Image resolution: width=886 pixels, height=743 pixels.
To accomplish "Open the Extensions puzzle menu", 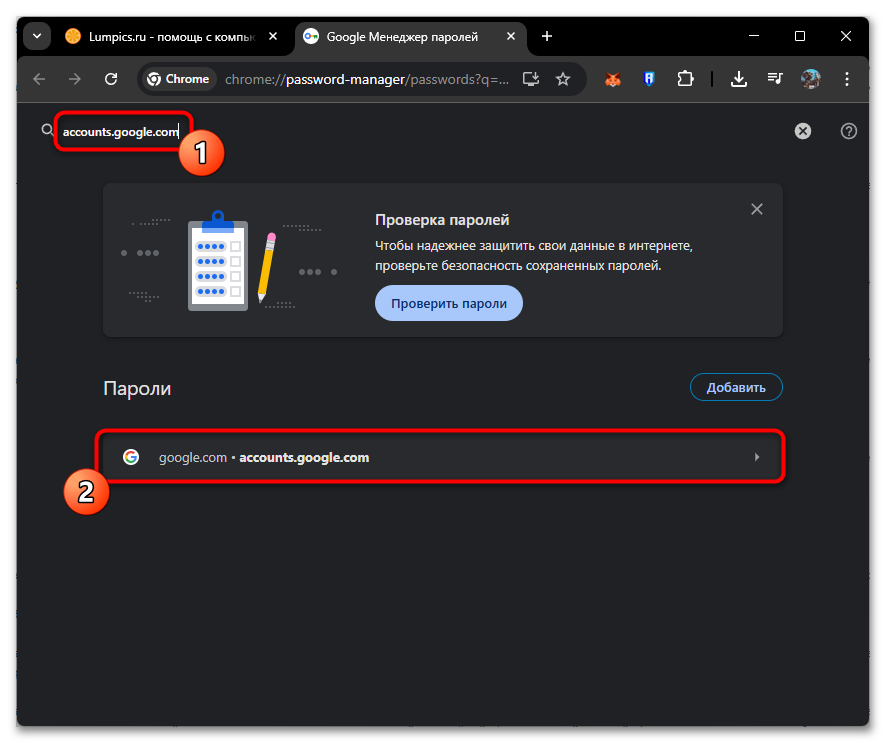I will click(x=685, y=79).
